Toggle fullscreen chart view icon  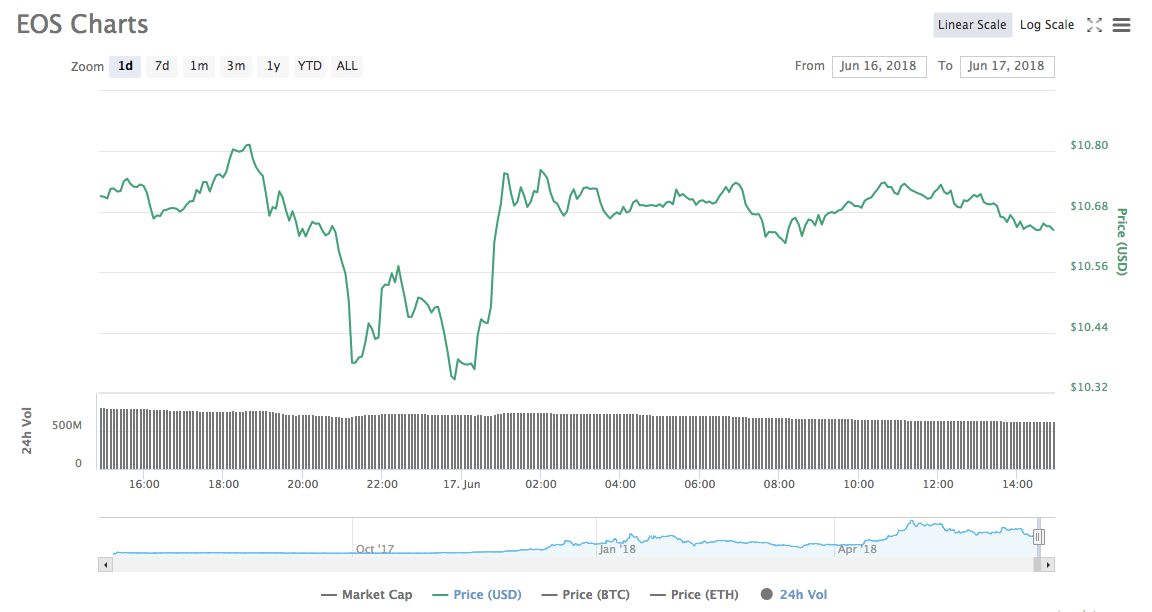(1094, 25)
